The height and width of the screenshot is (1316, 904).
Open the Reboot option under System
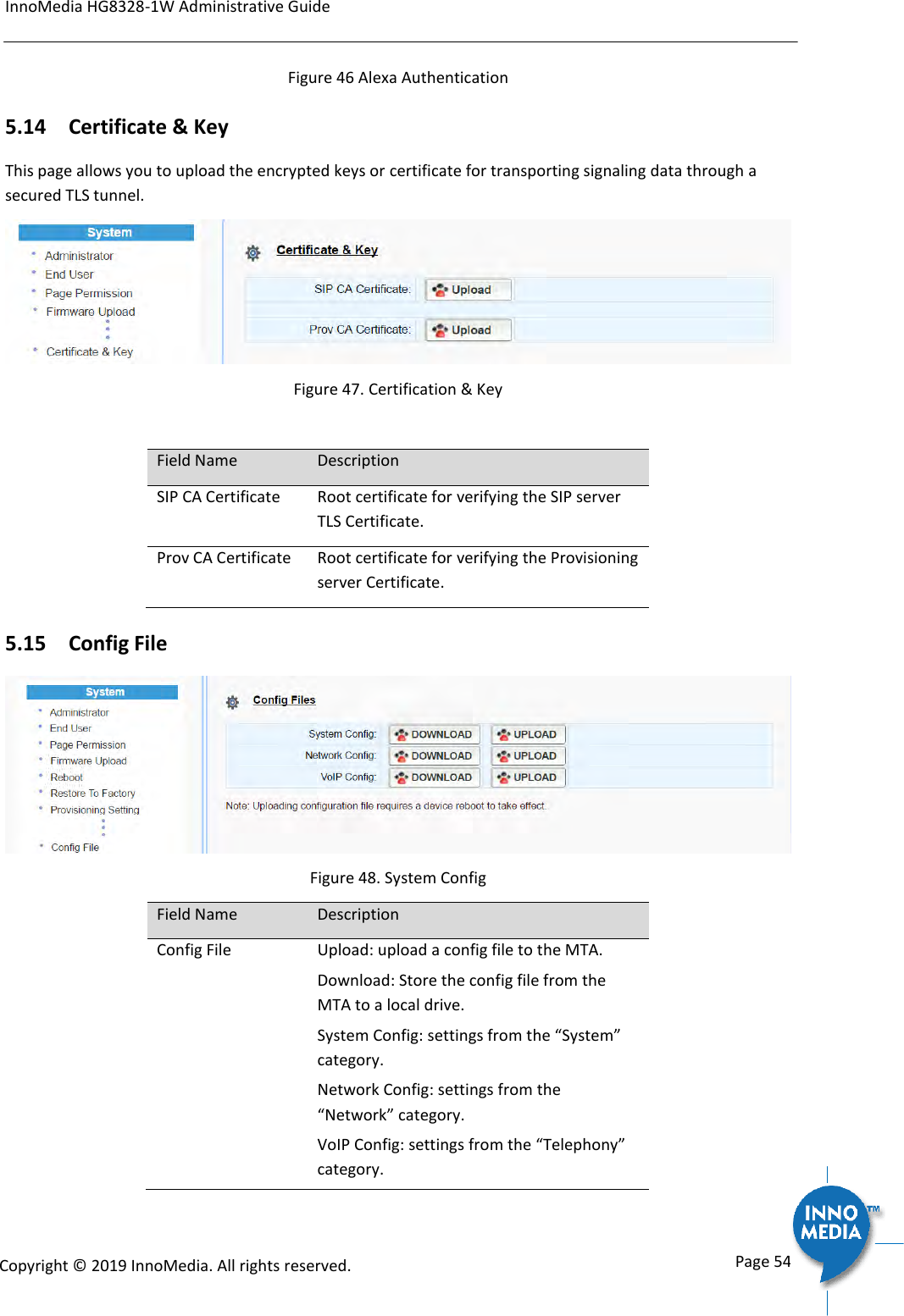coord(65,777)
